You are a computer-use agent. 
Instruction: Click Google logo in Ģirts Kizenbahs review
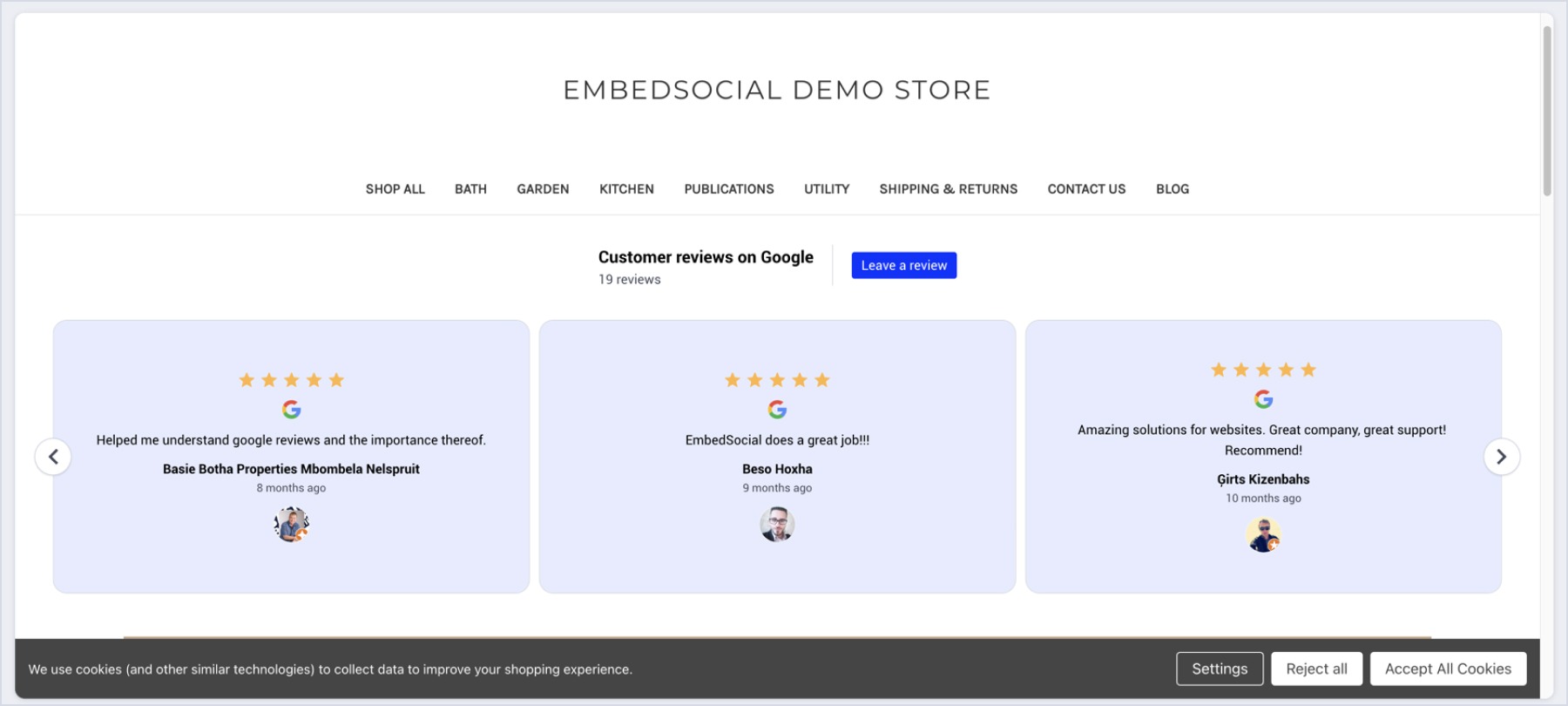pyautogui.click(x=1263, y=398)
